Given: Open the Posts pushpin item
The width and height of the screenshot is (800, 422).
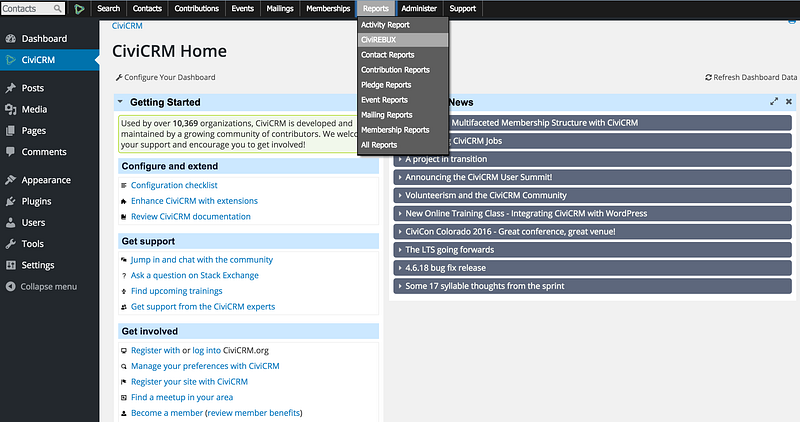Looking at the screenshot, I should click(10, 88).
